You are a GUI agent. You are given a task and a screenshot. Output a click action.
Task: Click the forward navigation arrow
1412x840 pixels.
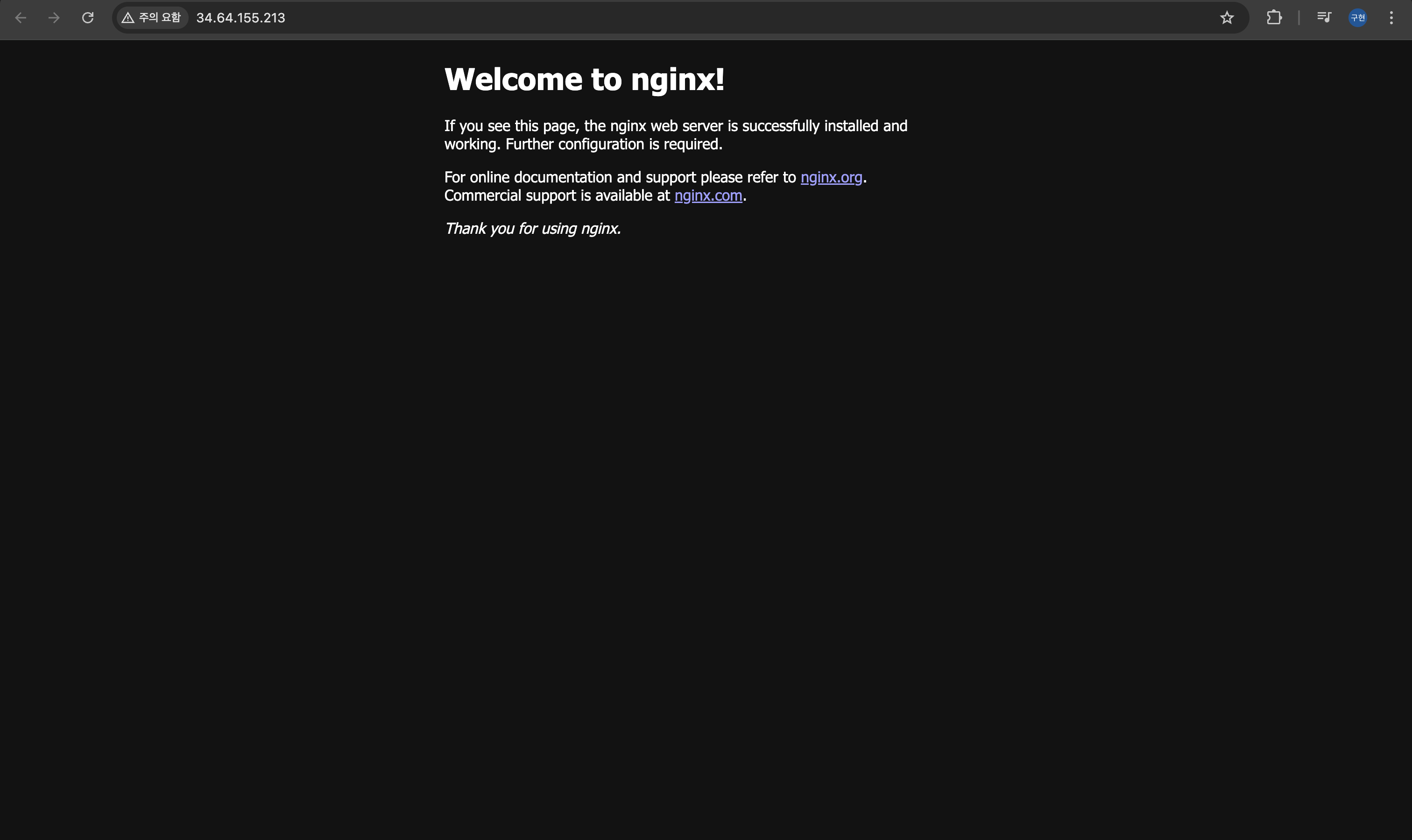click(x=54, y=18)
